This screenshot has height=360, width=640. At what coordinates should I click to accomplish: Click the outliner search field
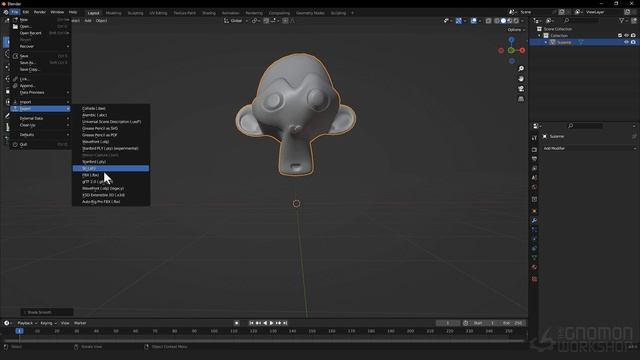pyautogui.click(x=581, y=20)
